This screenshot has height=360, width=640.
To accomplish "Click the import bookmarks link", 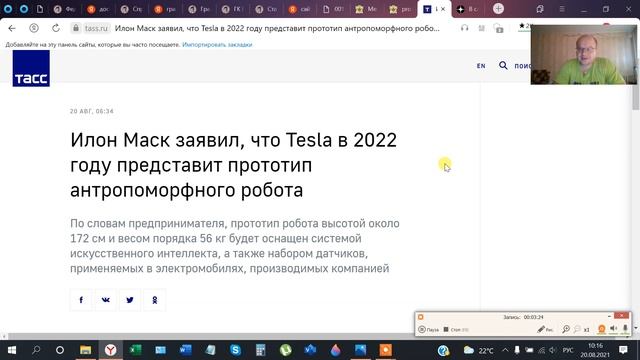I will 217,44.
